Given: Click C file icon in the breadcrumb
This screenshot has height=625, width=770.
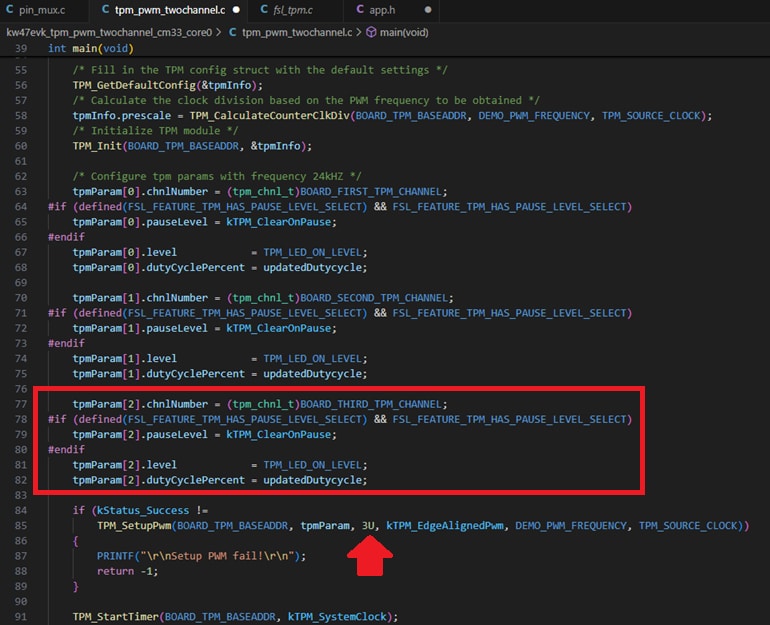Looking at the screenshot, I should [x=233, y=32].
